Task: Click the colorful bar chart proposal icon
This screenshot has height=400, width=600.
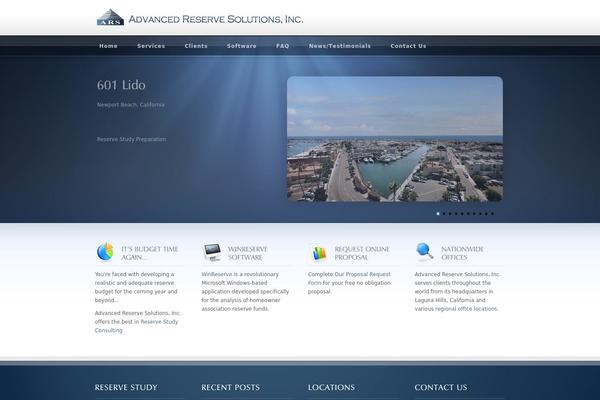Action: click(x=319, y=253)
